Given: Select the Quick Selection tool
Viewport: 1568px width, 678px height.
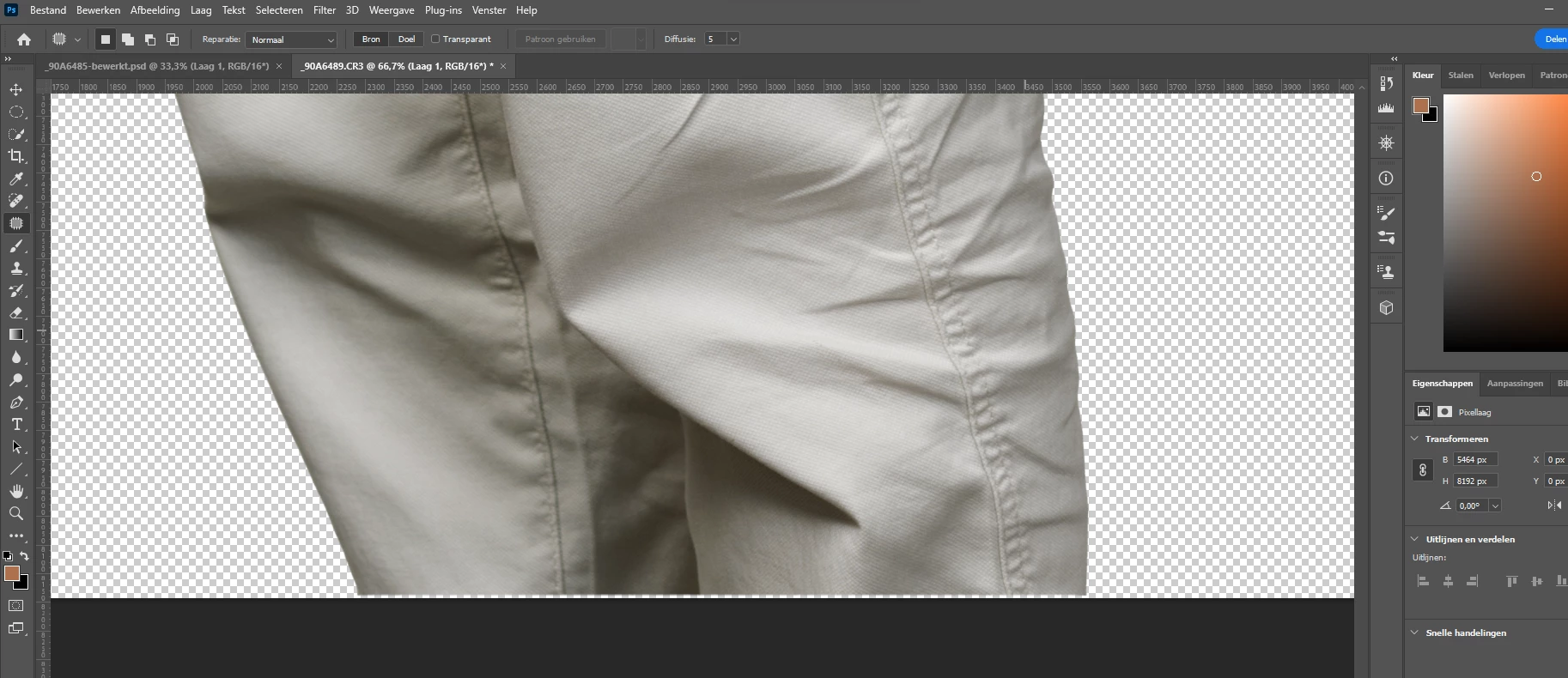Looking at the screenshot, I should [x=16, y=134].
